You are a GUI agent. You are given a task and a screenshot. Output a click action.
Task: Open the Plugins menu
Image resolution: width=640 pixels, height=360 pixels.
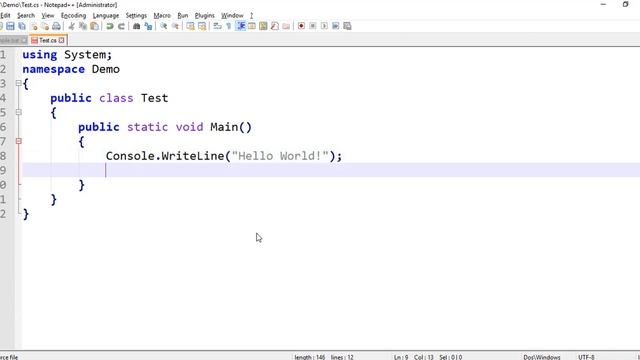click(x=204, y=16)
